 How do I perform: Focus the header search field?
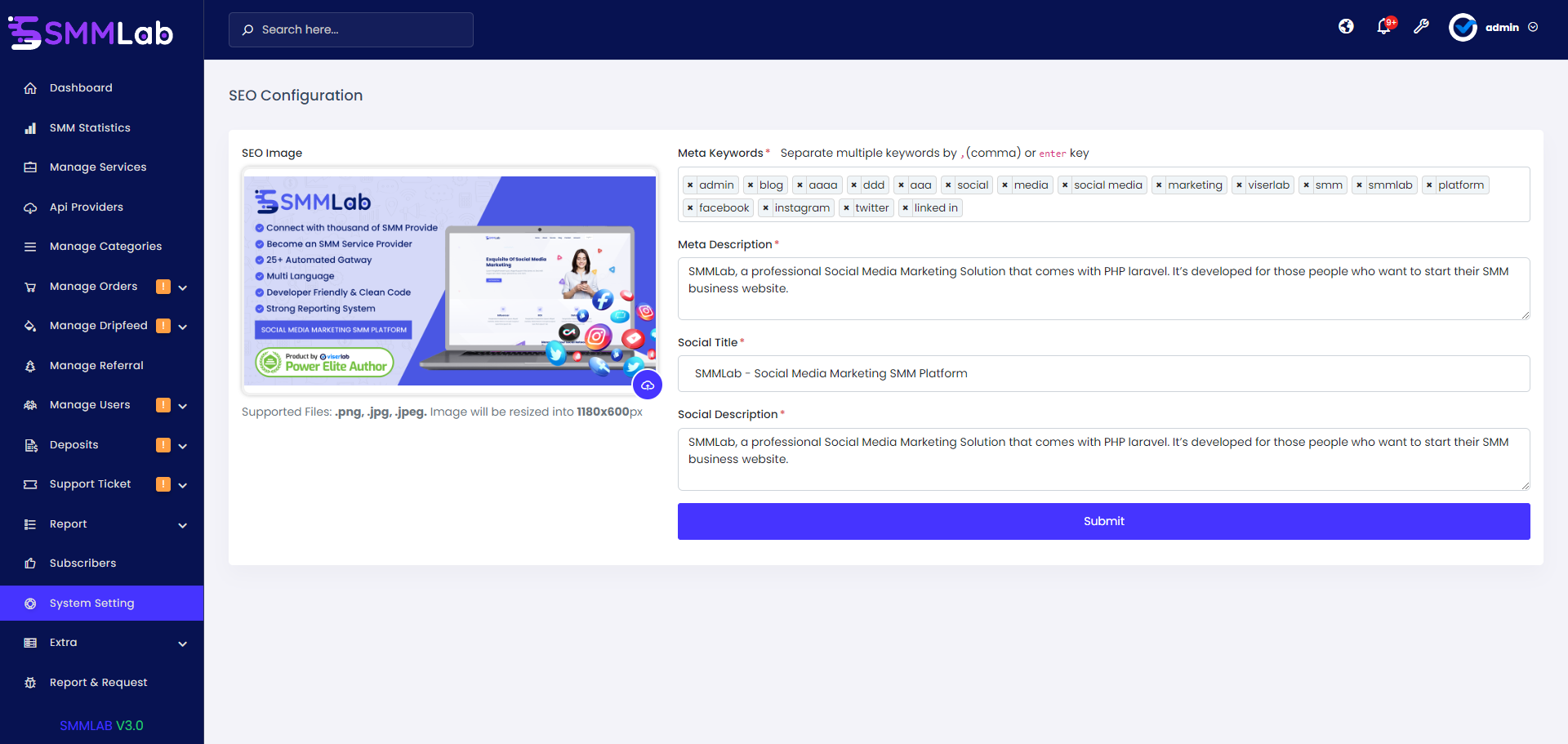click(x=351, y=29)
